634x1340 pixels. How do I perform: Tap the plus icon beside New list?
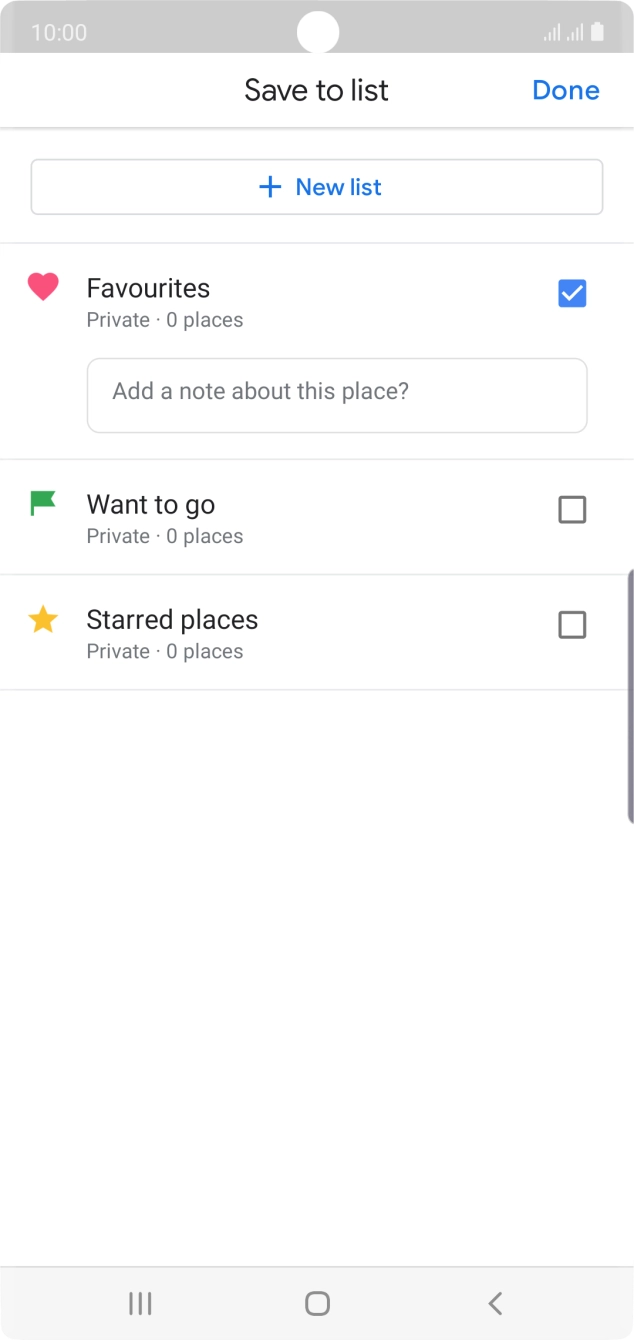[270, 187]
